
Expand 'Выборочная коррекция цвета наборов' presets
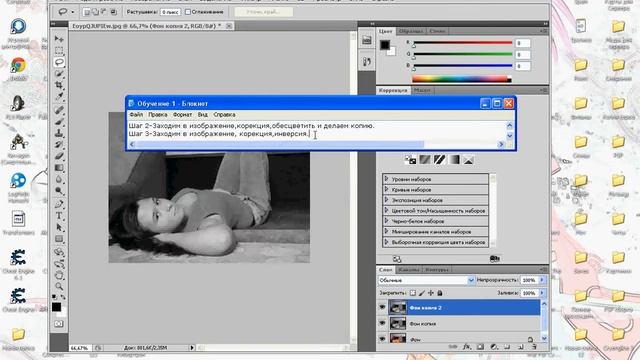[386, 242]
